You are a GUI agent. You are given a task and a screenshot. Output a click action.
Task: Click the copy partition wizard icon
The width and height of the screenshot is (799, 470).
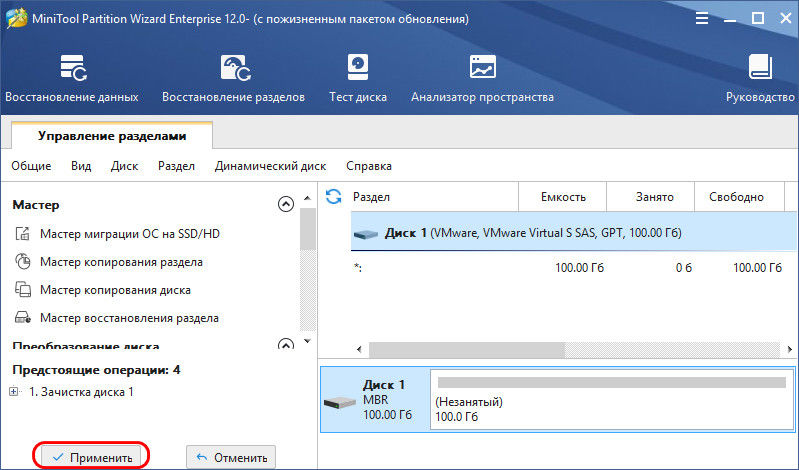[x=22, y=262]
